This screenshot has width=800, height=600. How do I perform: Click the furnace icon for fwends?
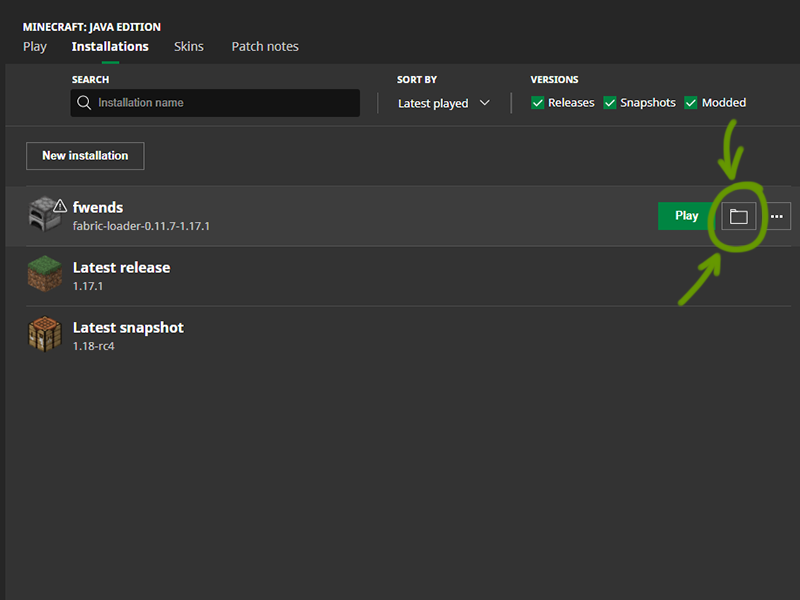43,215
